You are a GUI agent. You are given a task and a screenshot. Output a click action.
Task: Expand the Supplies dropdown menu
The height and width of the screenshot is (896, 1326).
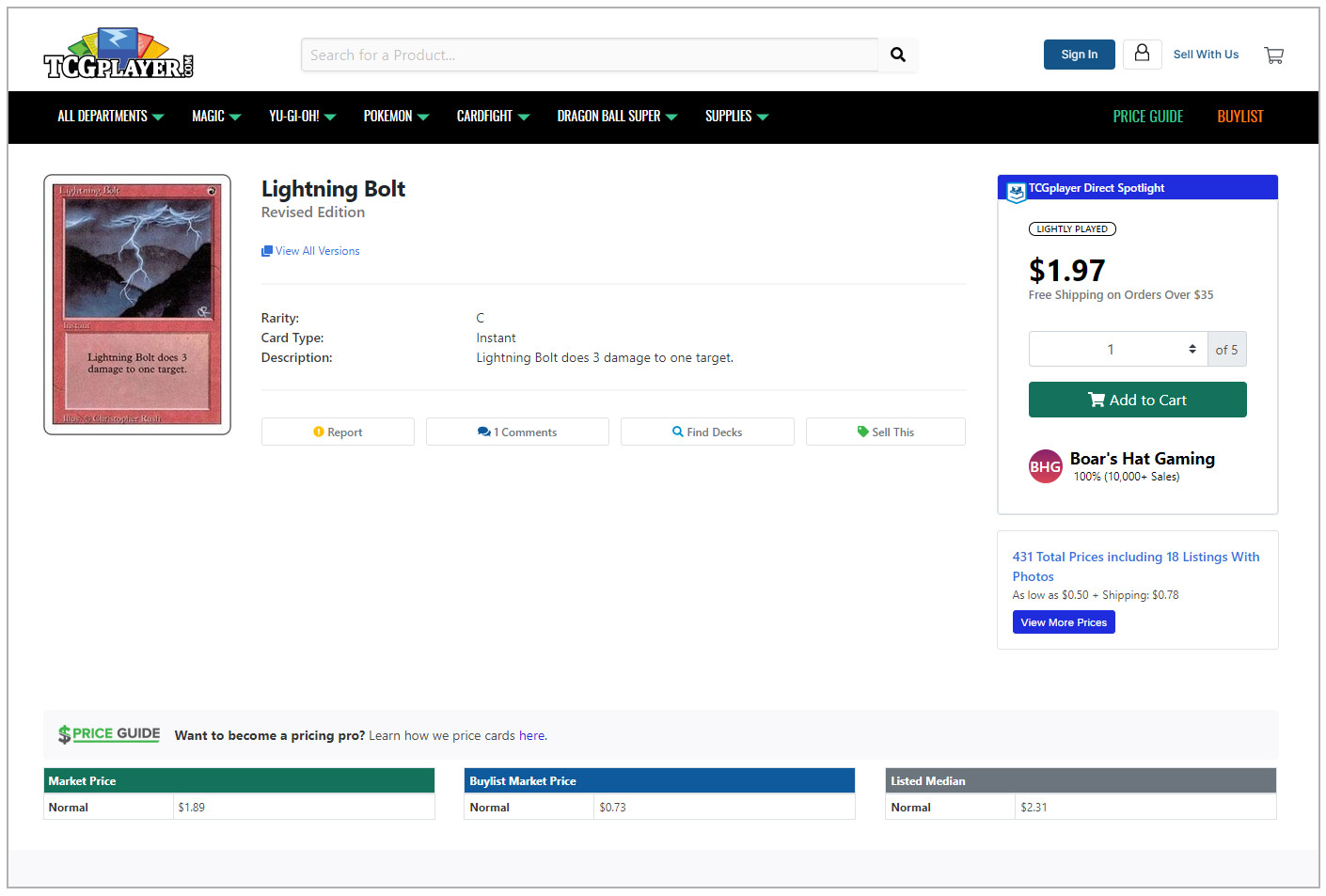[x=736, y=117]
